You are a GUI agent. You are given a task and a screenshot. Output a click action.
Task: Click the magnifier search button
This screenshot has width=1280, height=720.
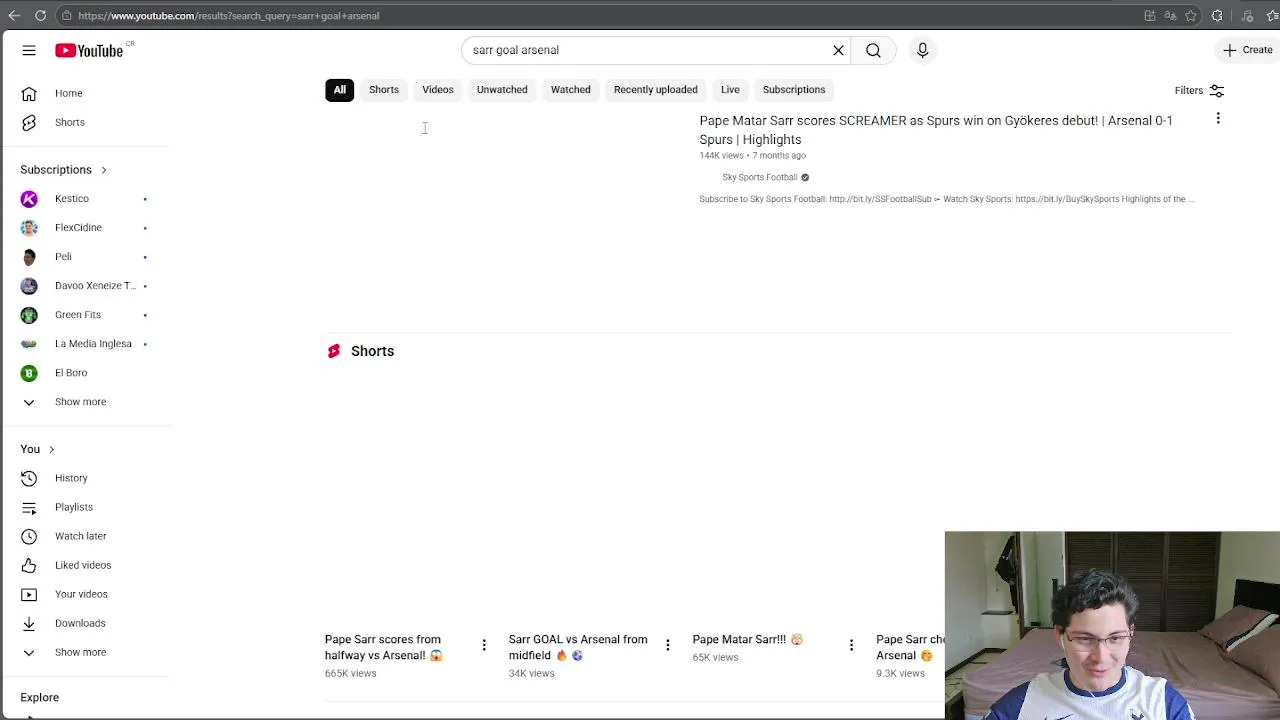(x=873, y=50)
